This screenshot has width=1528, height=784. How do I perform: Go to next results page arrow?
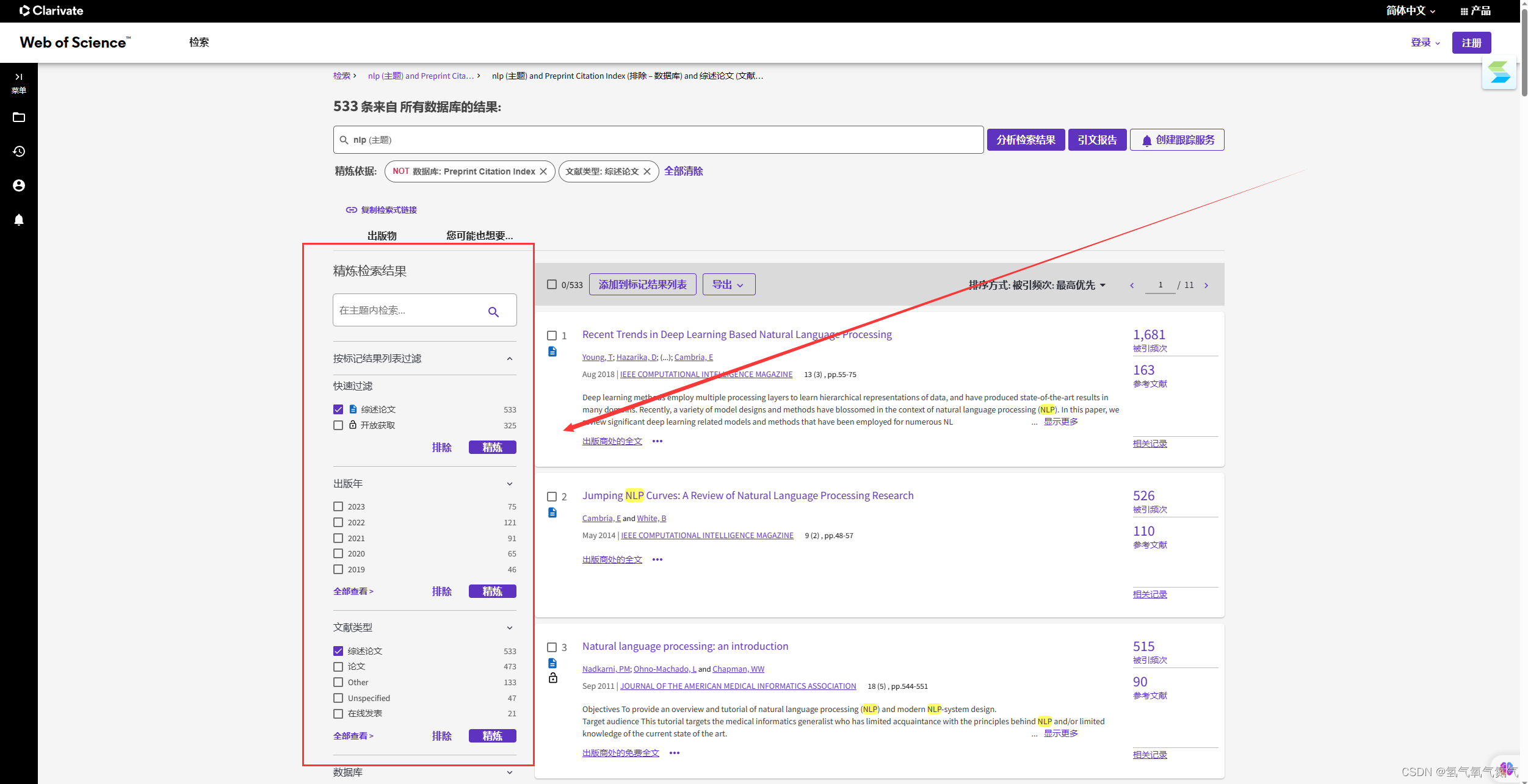tap(1206, 286)
